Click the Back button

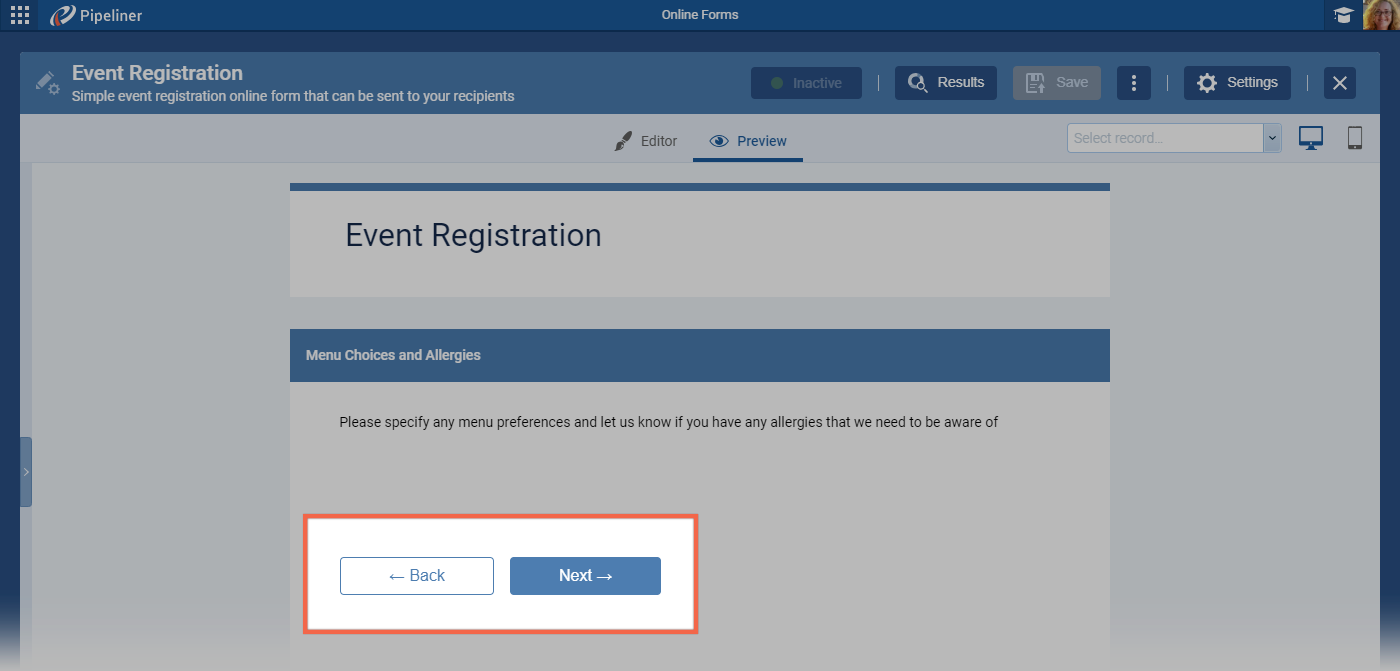[x=417, y=576]
